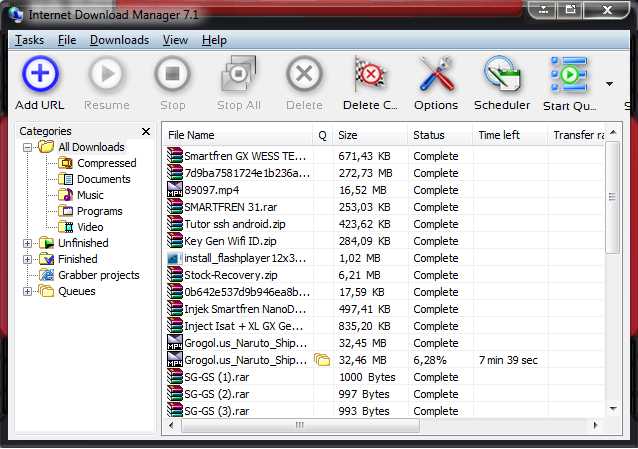Select the SMARTFREN 31.rar row
638x449 pixels.
click(x=384, y=207)
